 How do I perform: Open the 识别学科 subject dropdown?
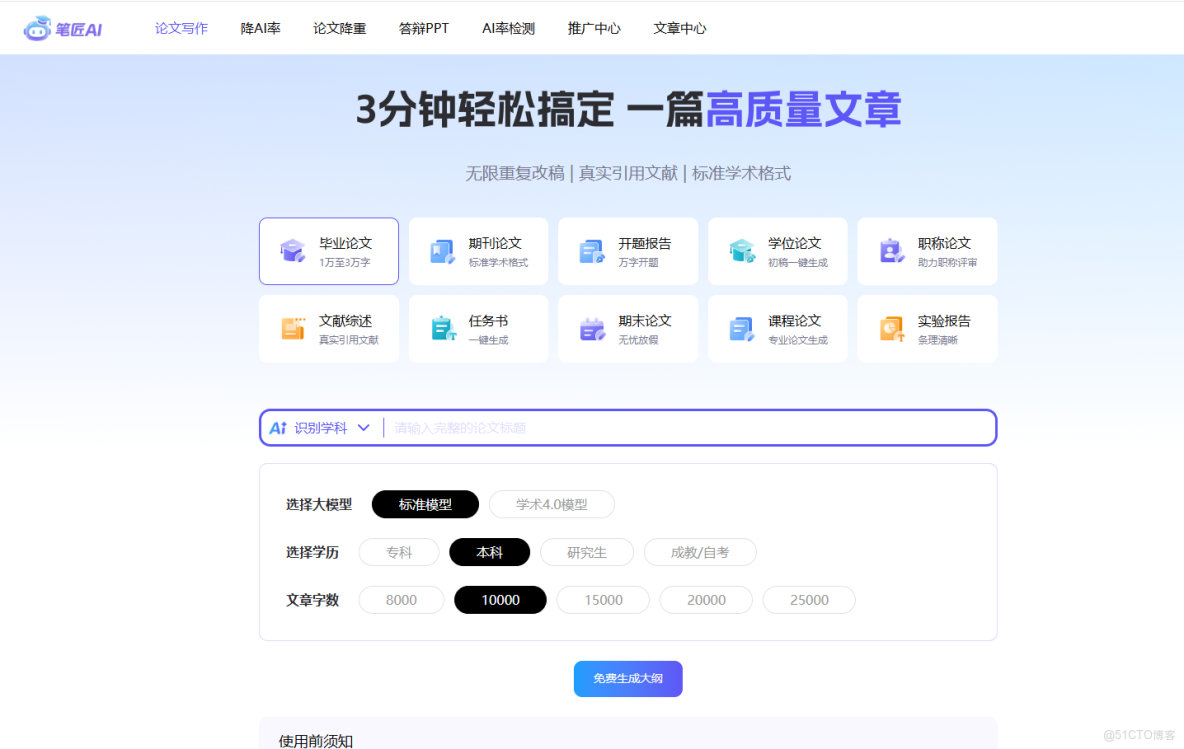tap(318, 427)
